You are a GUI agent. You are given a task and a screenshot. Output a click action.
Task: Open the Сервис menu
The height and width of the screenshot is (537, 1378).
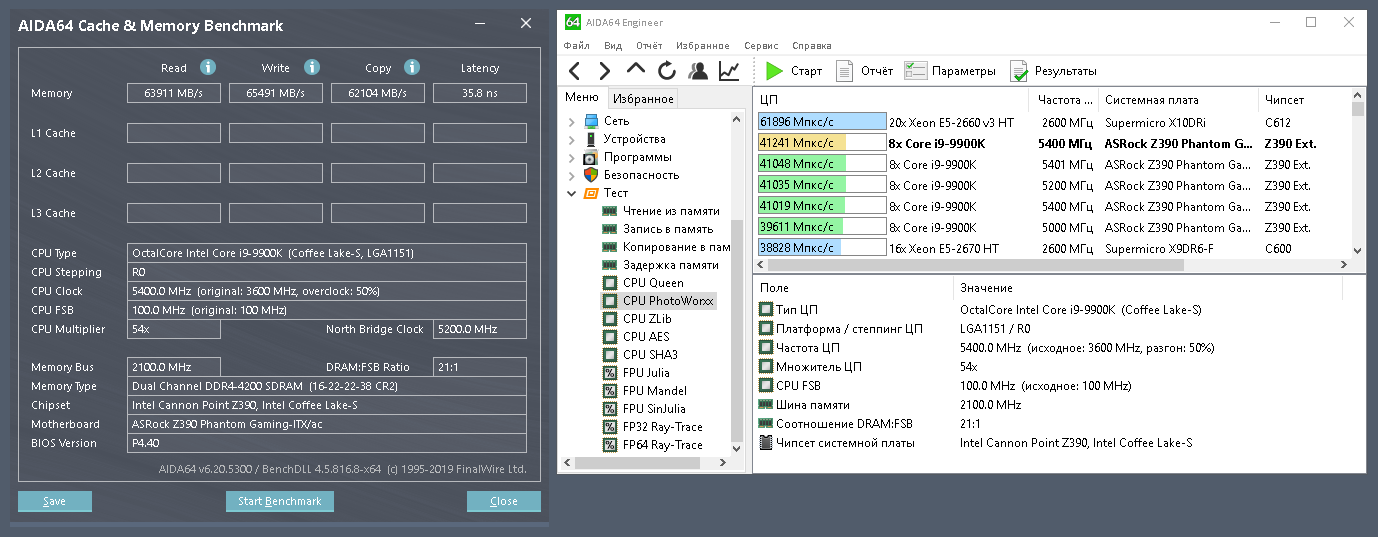click(761, 46)
